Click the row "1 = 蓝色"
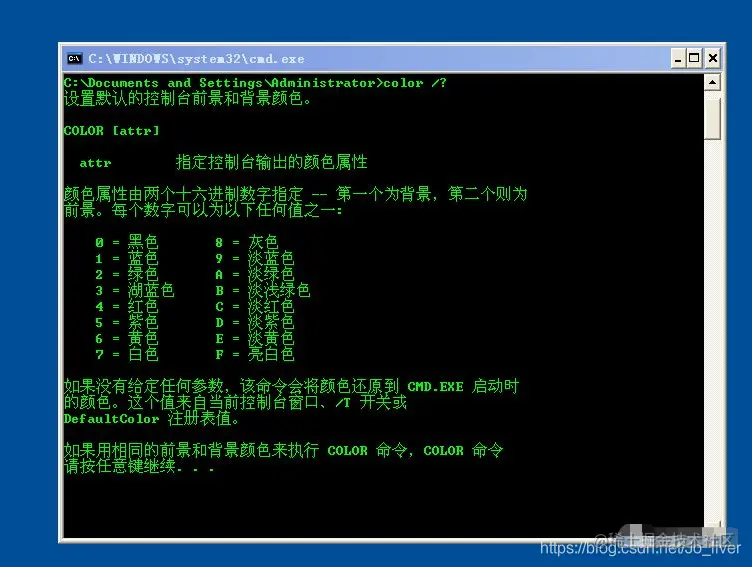752x567 pixels. pos(127,259)
